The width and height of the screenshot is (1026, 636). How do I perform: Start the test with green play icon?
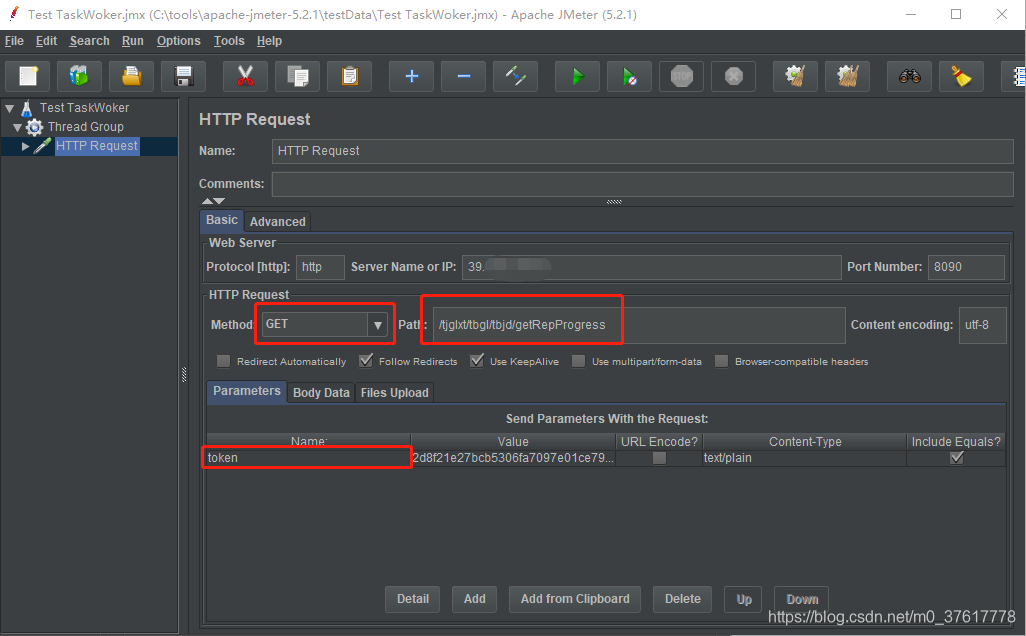(577, 77)
